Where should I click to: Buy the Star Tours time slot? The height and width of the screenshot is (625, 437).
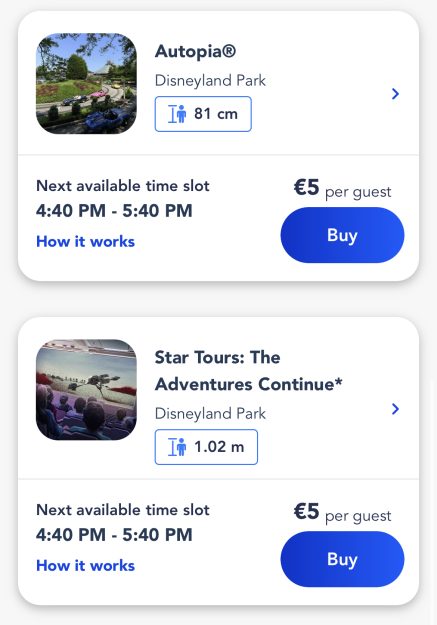click(x=342, y=559)
